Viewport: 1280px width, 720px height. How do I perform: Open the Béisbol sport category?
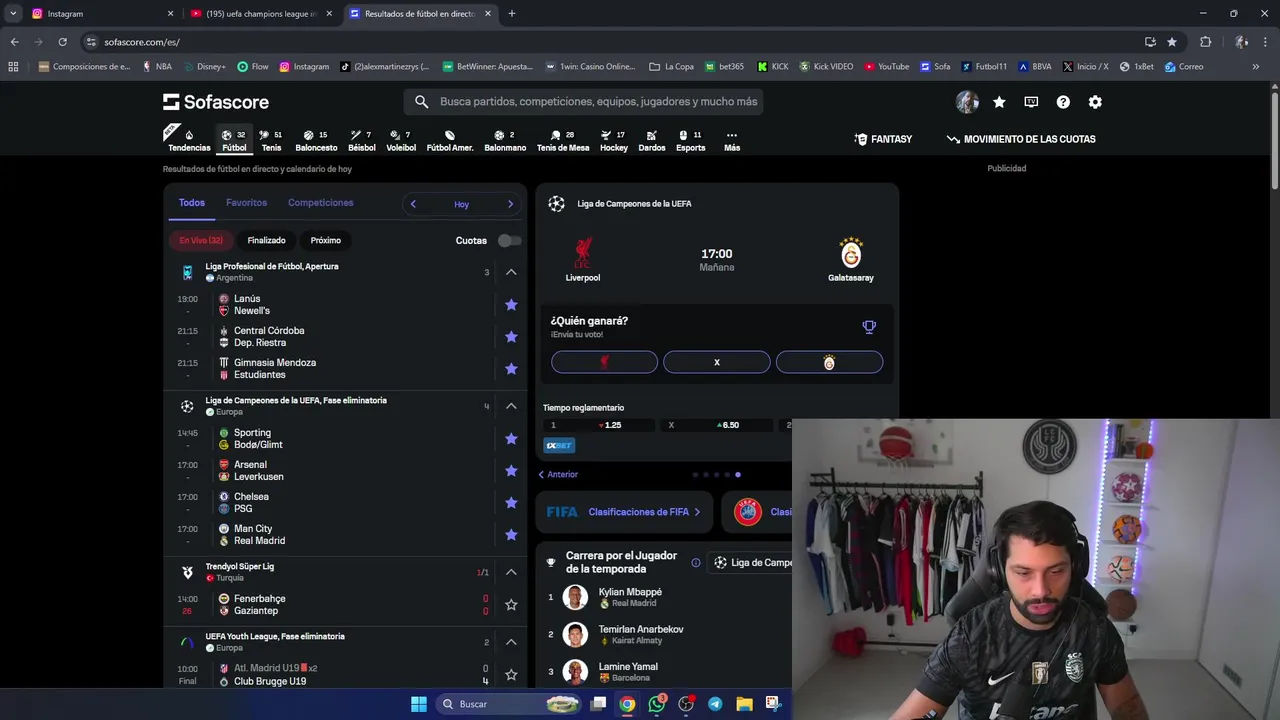362,140
